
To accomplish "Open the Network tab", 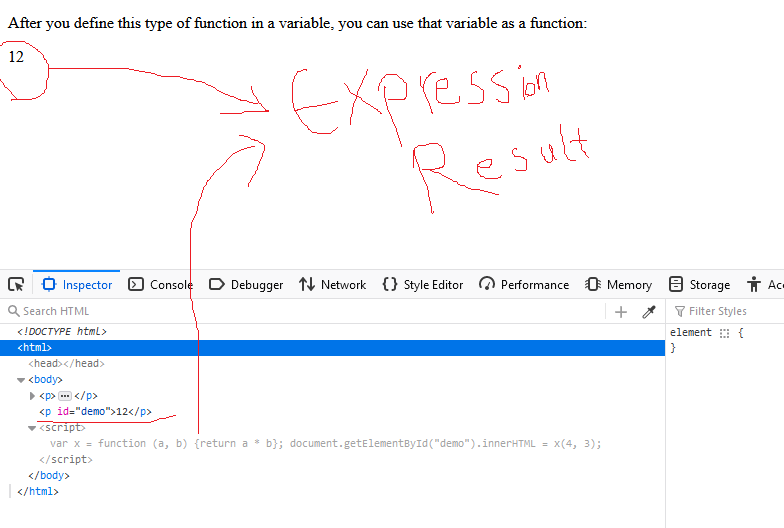I will [332, 284].
